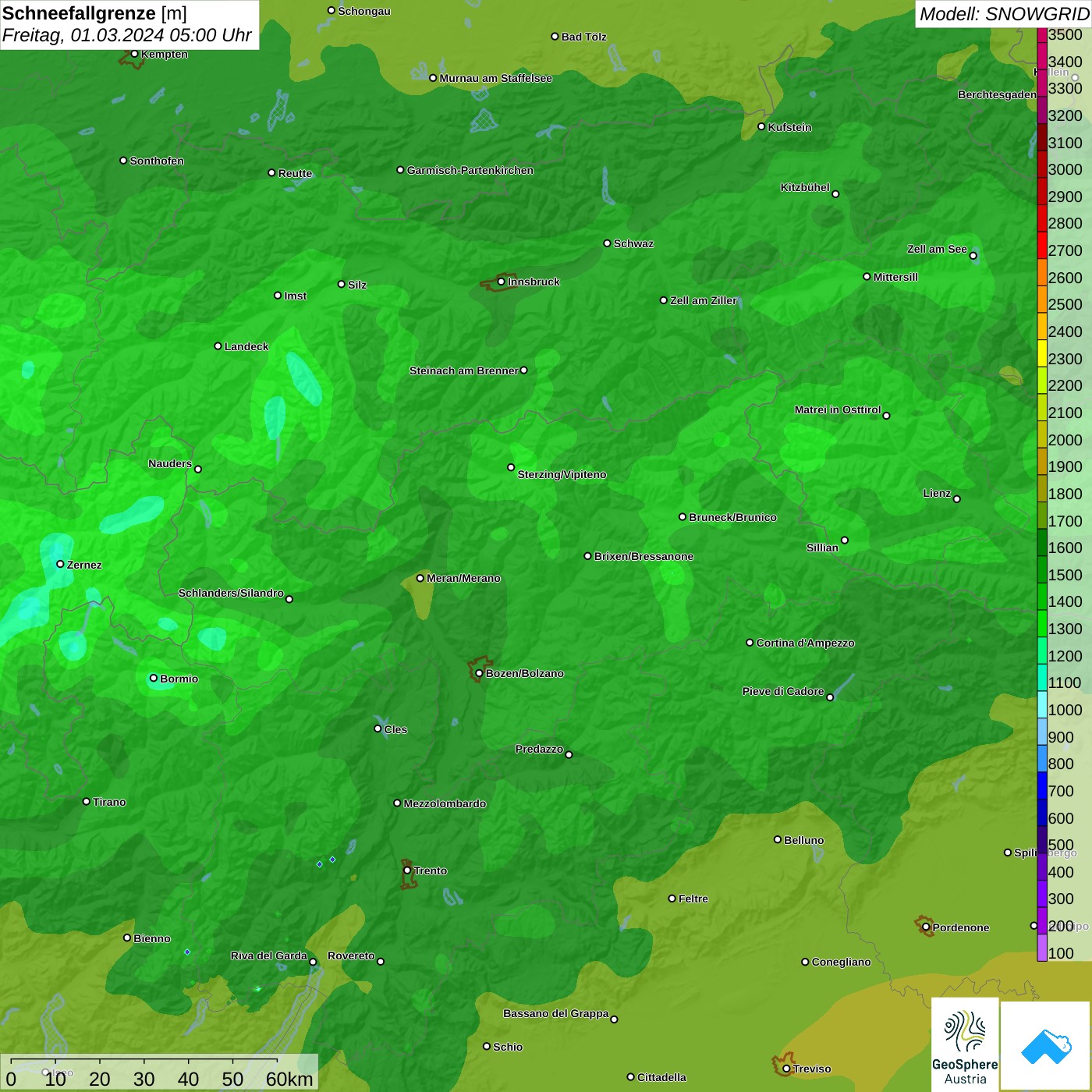Click the Kempten city marker
The width and height of the screenshot is (1092, 1092).
(x=134, y=54)
